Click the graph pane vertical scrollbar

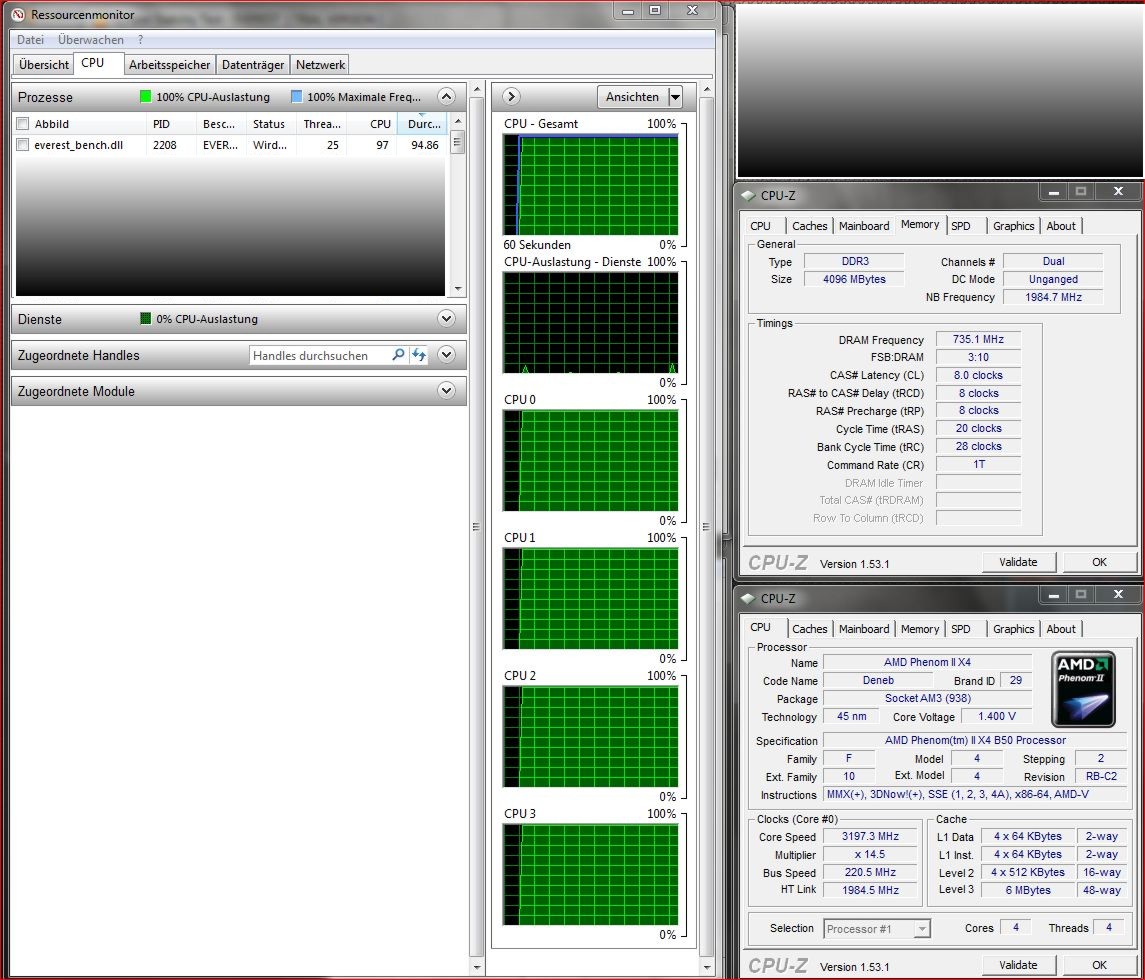point(706,527)
